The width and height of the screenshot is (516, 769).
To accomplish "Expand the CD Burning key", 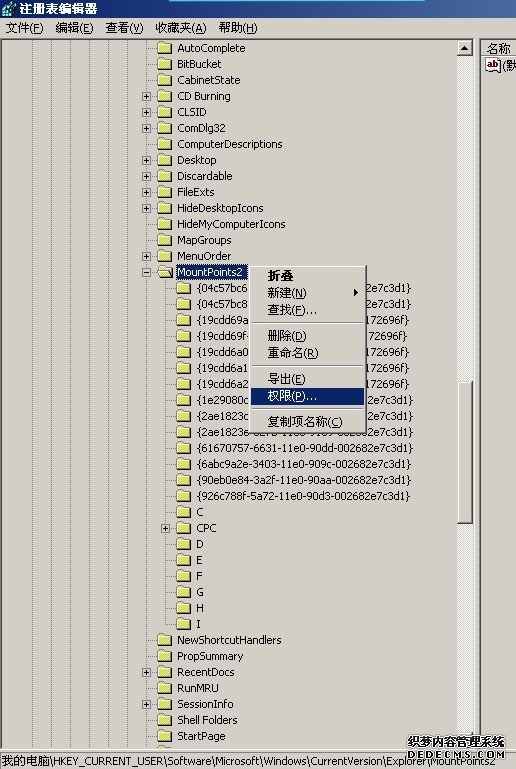I will (146, 96).
